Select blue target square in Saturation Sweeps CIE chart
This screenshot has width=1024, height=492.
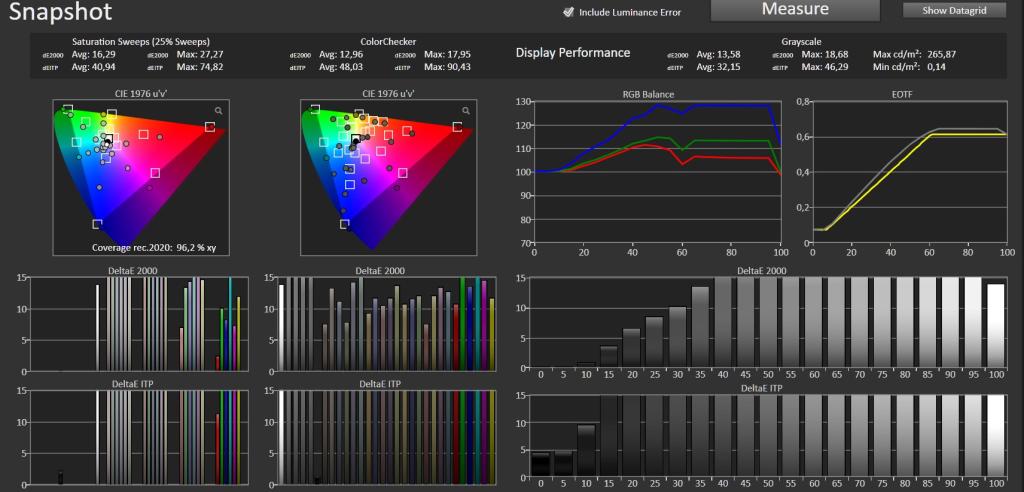pyautogui.click(x=97, y=224)
